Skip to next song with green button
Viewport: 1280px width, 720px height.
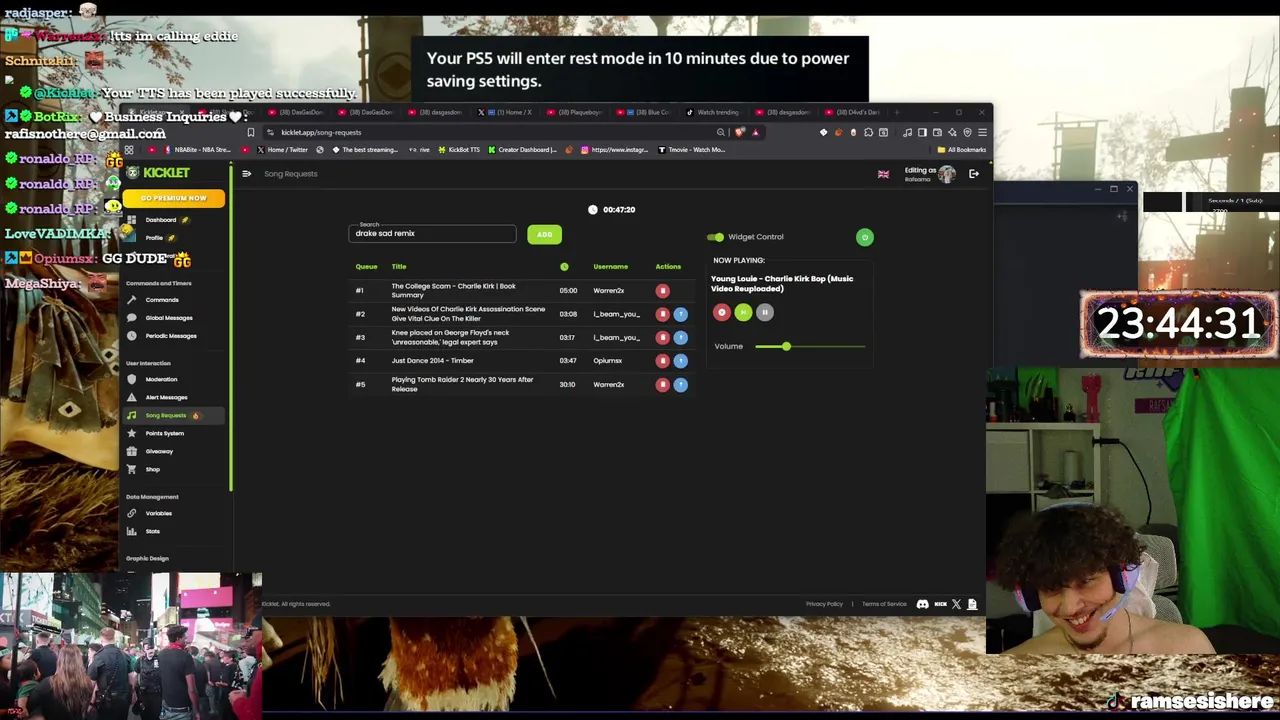(x=743, y=313)
